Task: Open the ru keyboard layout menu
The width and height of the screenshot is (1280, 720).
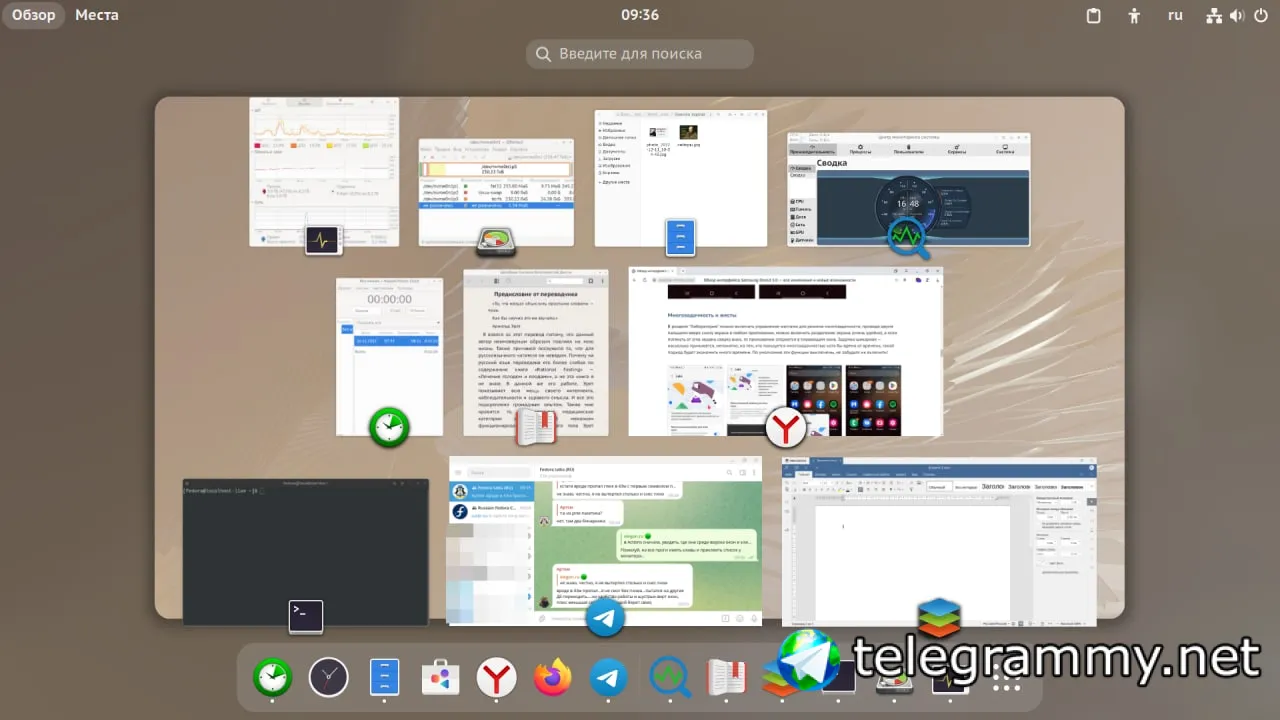Action: pyautogui.click(x=1176, y=15)
